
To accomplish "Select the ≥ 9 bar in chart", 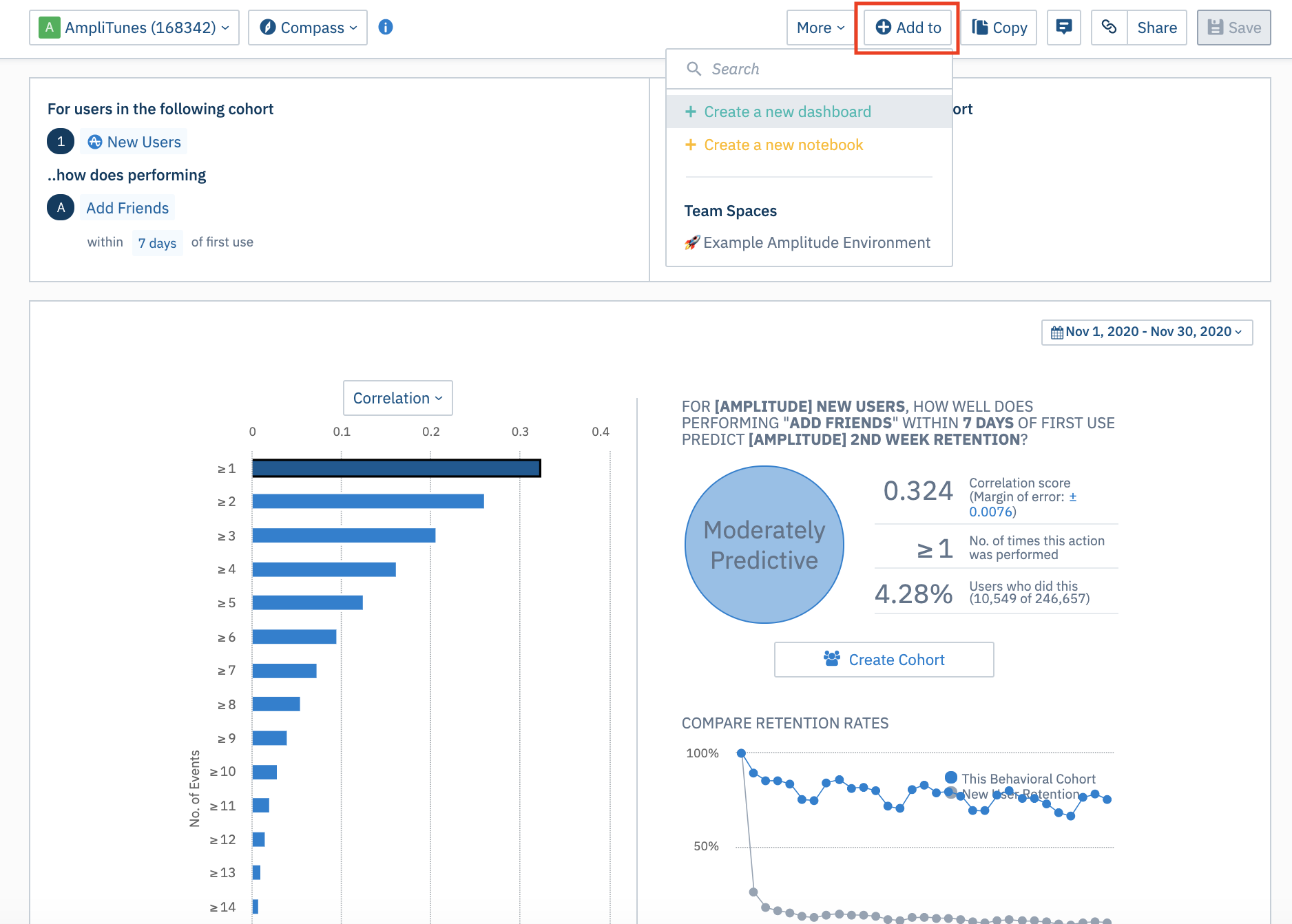I will tap(270, 738).
